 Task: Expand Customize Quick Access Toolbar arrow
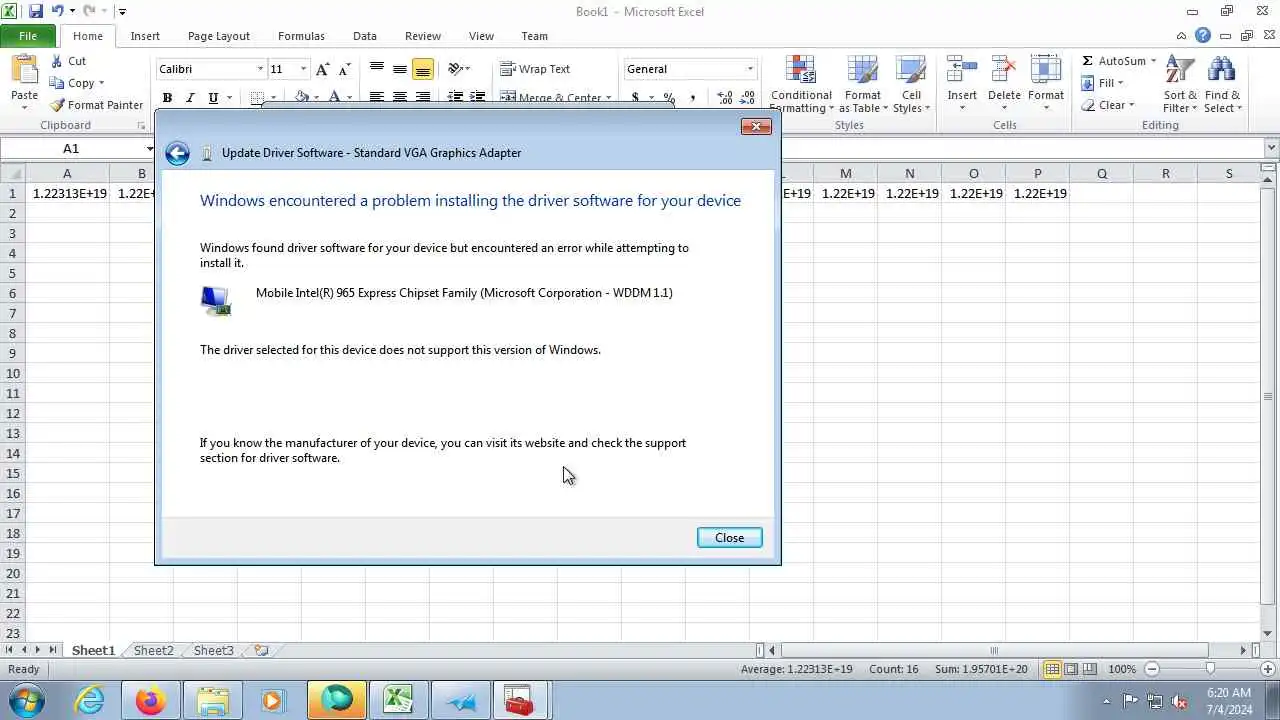click(122, 12)
